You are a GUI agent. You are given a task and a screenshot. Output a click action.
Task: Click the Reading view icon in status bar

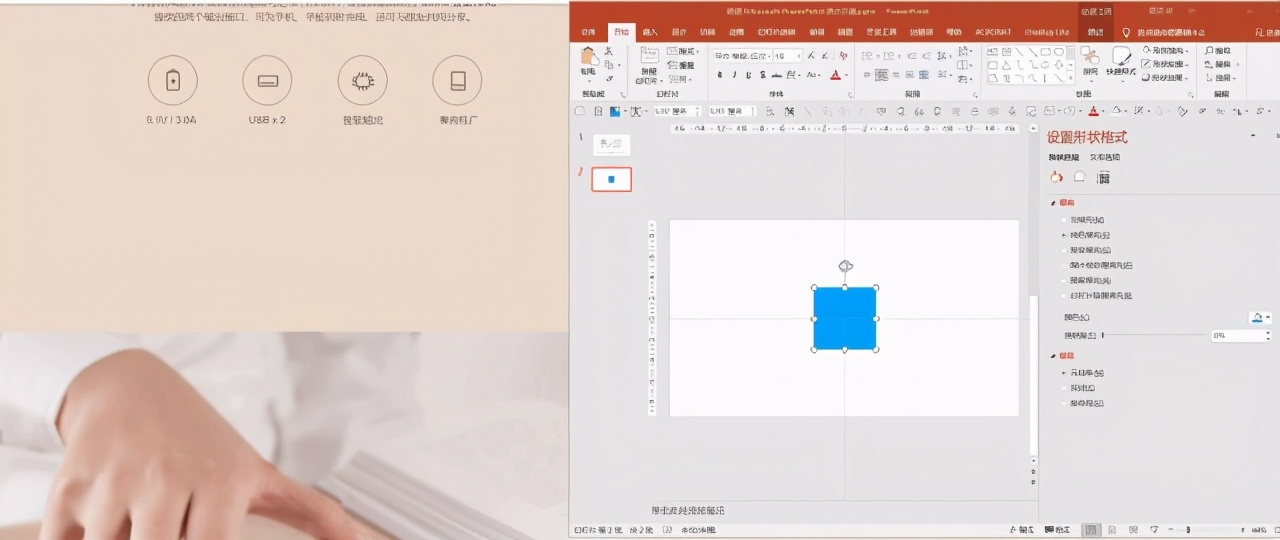click(1133, 529)
